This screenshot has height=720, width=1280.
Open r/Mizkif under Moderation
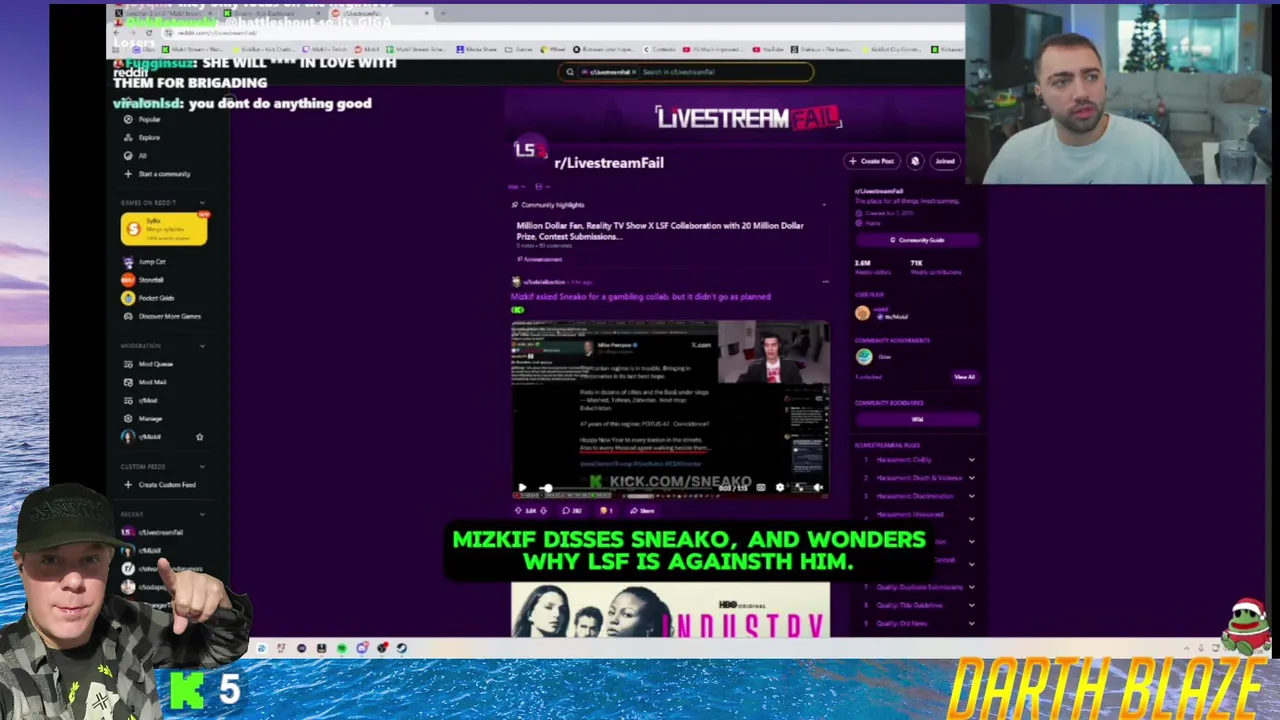point(142,437)
